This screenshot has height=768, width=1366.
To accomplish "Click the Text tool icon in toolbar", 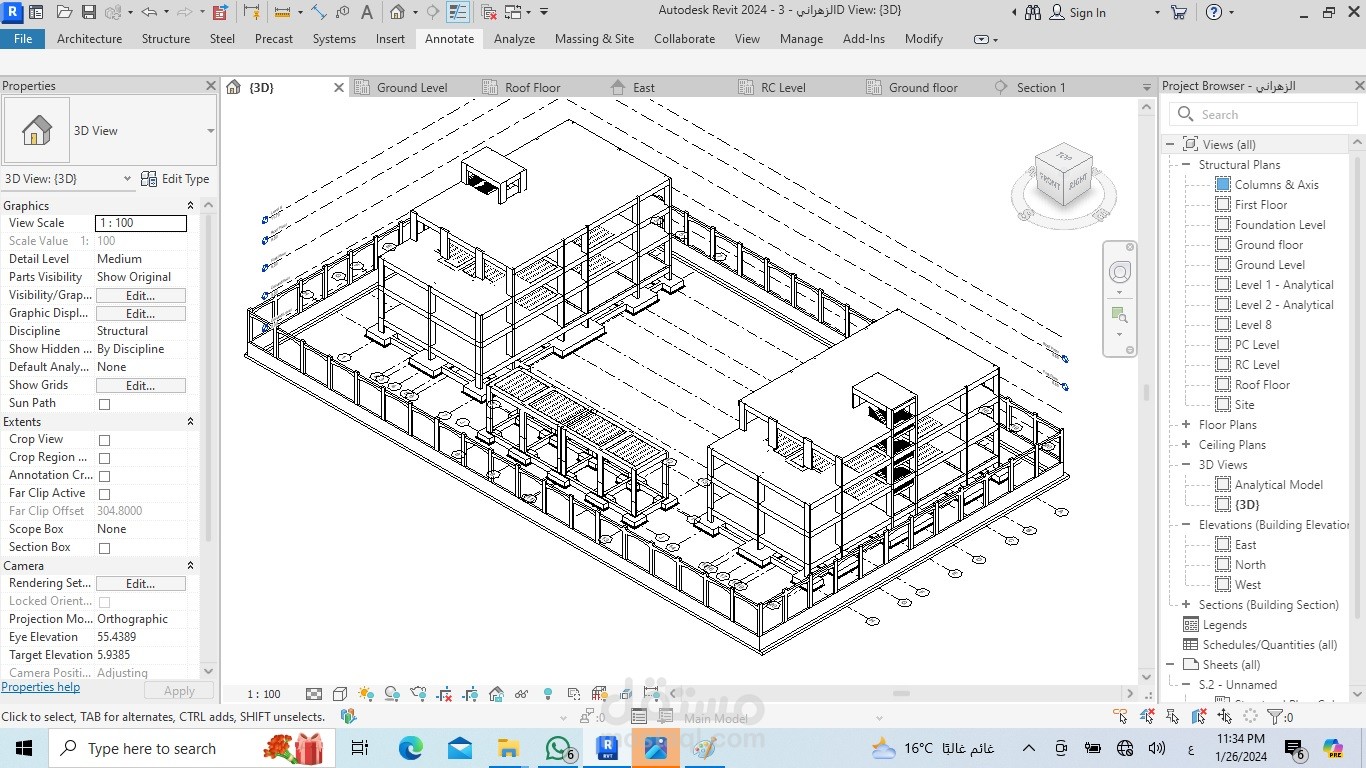I will coord(367,12).
